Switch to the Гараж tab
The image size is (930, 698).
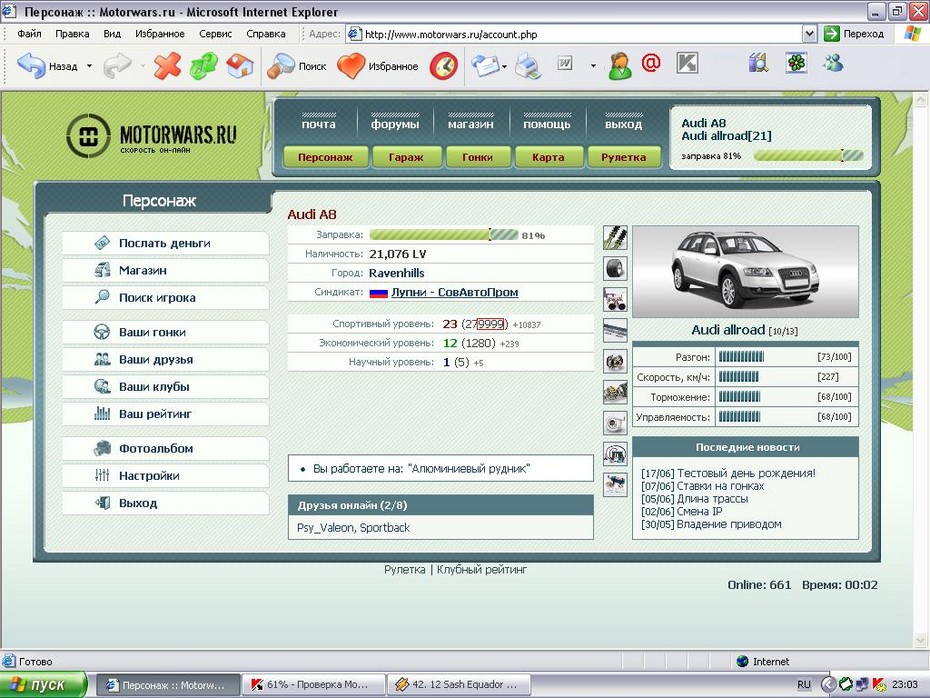click(x=406, y=157)
